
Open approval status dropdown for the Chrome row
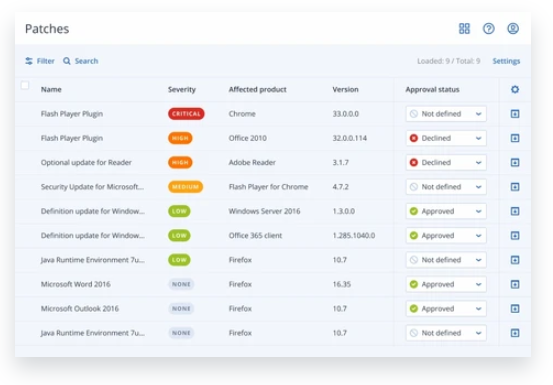click(446, 114)
